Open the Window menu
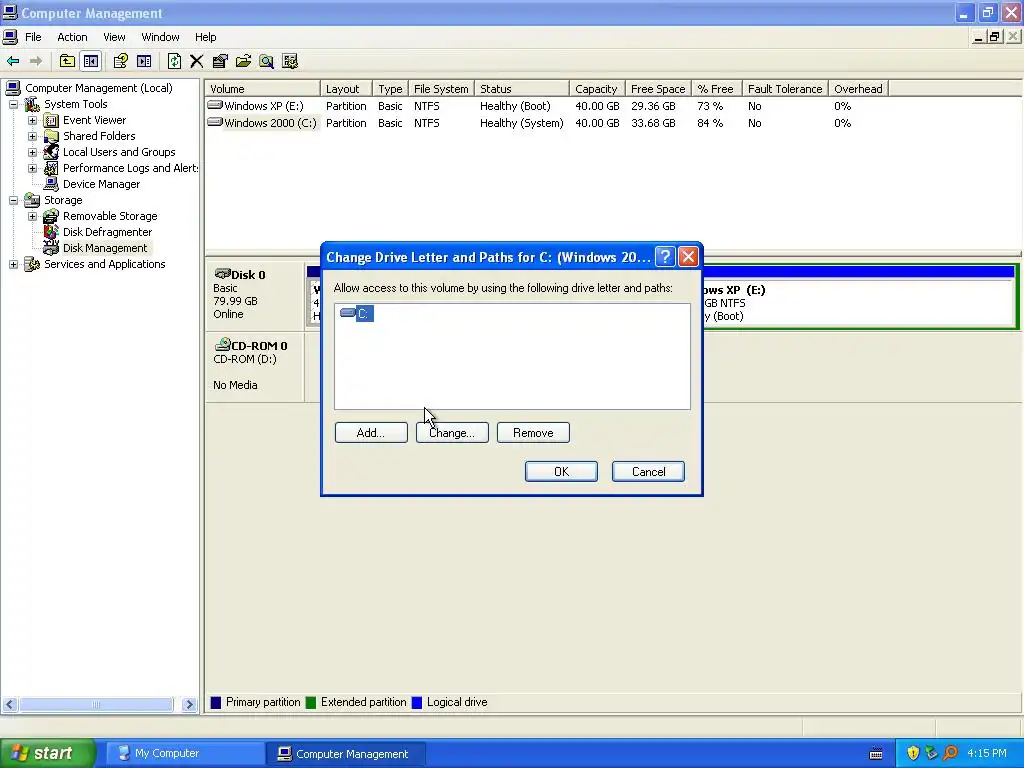Viewport: 1024px width, 768px height. click(160, 37)
